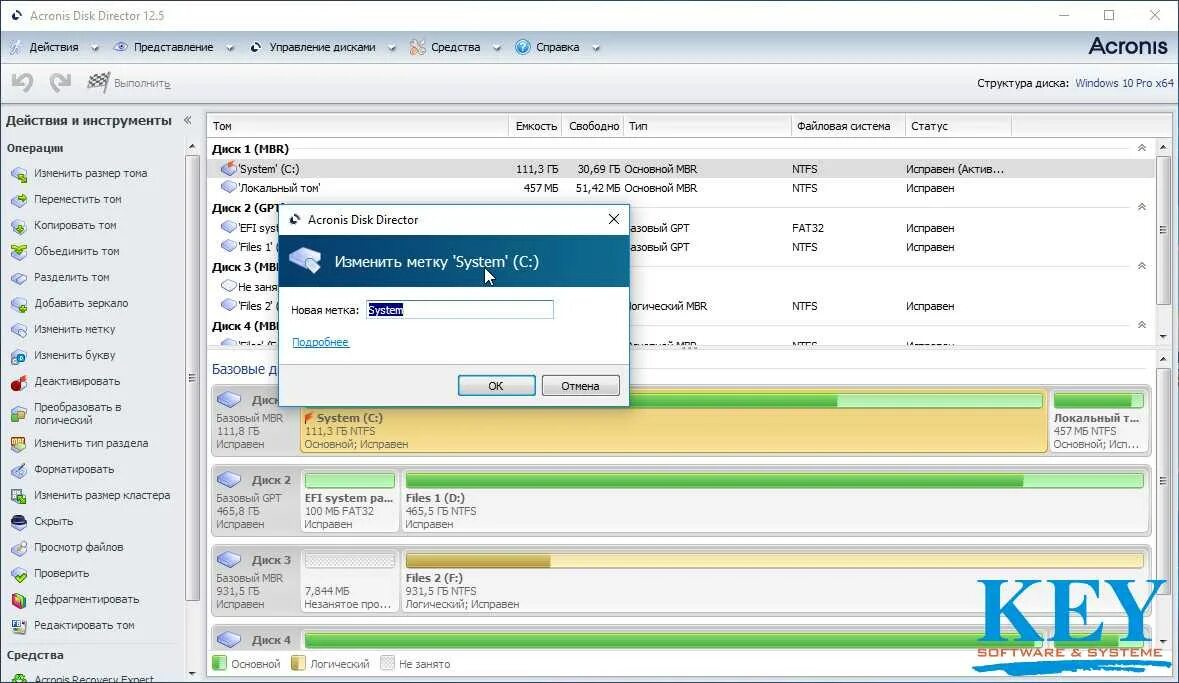
Task: Open the 'Действия' menu
Action: [x=55, y=46]
